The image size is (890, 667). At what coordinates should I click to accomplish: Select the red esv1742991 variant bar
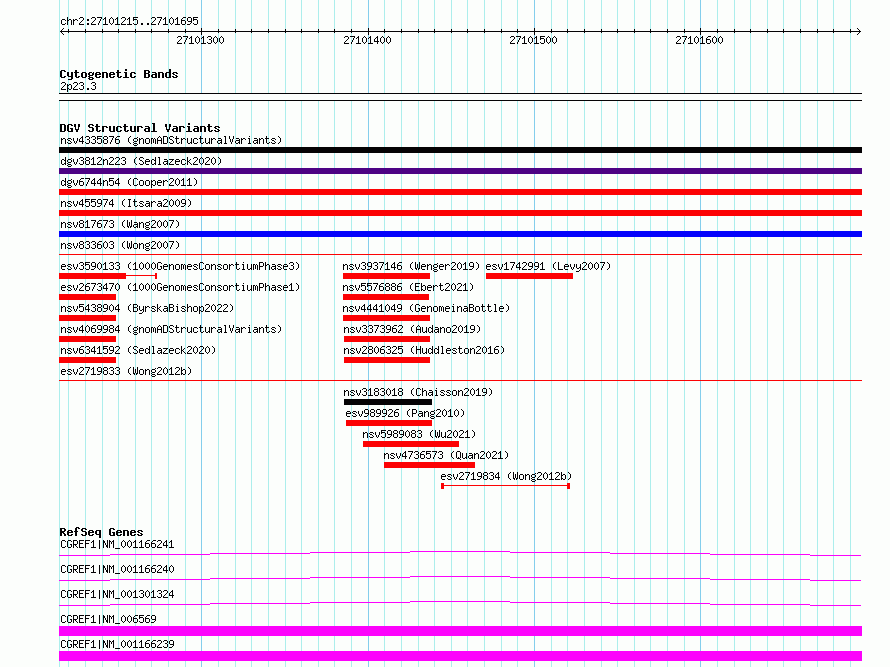[x=530, y=276]
